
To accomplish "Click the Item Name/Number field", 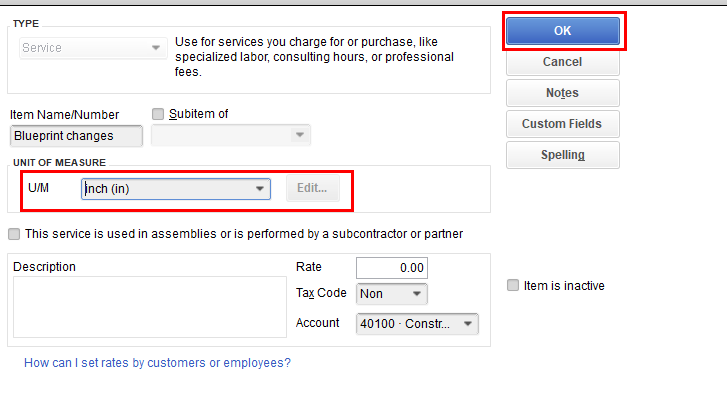I will click(76, 135).
